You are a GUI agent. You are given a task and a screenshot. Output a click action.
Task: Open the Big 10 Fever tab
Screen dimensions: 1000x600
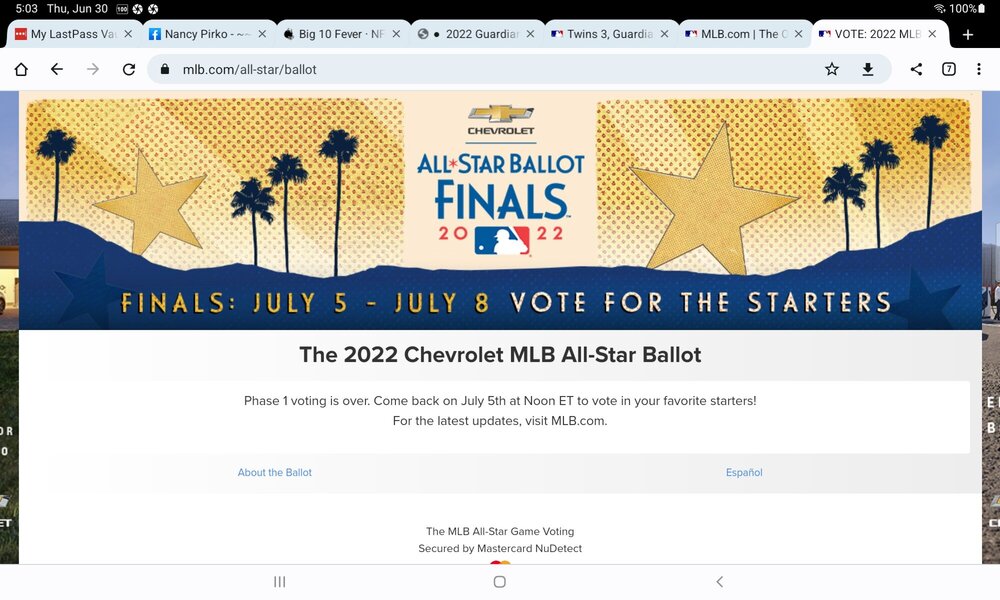334,34
